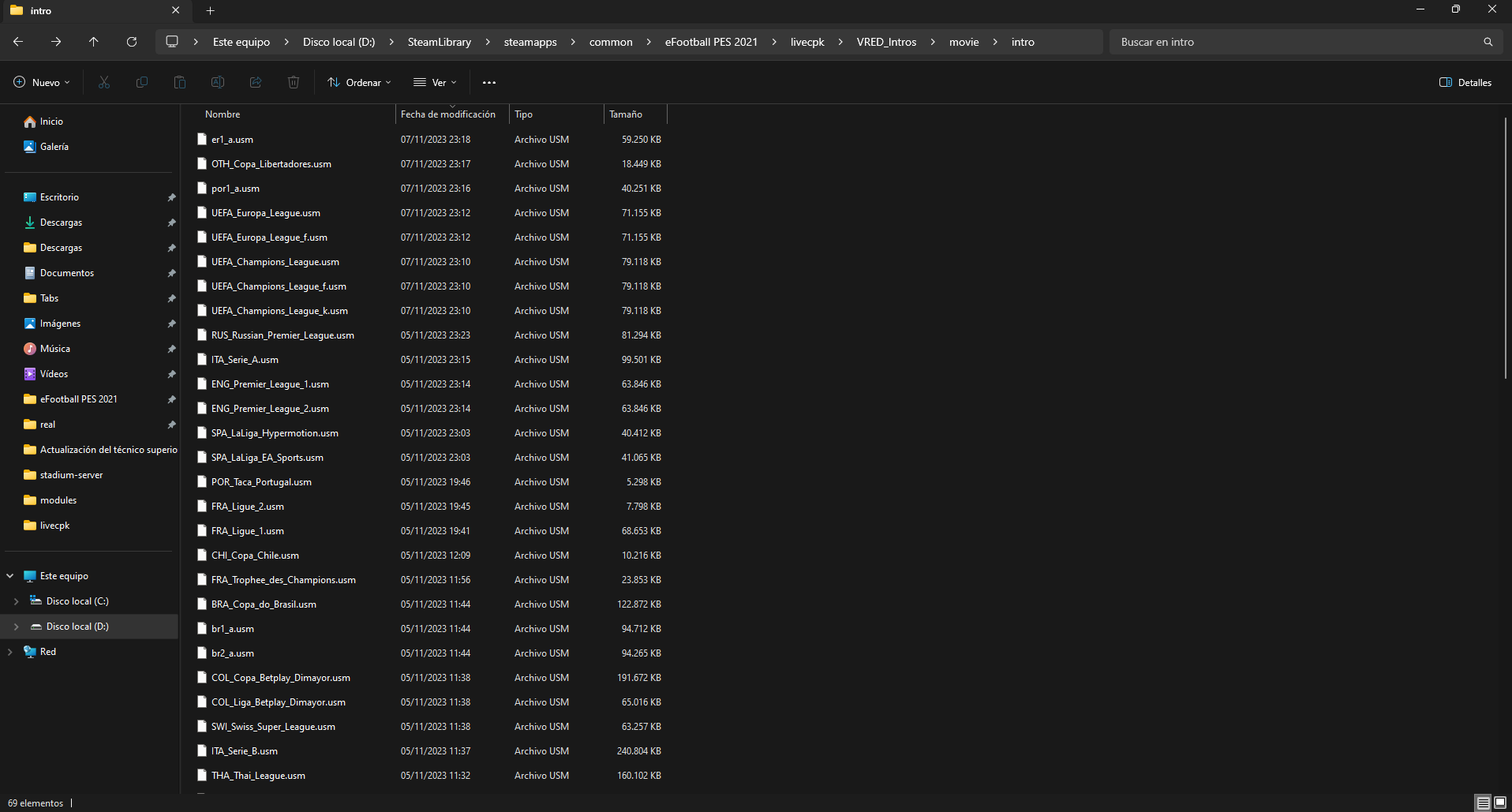Screen dimensions: 1512x812
Task: Open the Nuevo dropdown menu
Action: 42,82
